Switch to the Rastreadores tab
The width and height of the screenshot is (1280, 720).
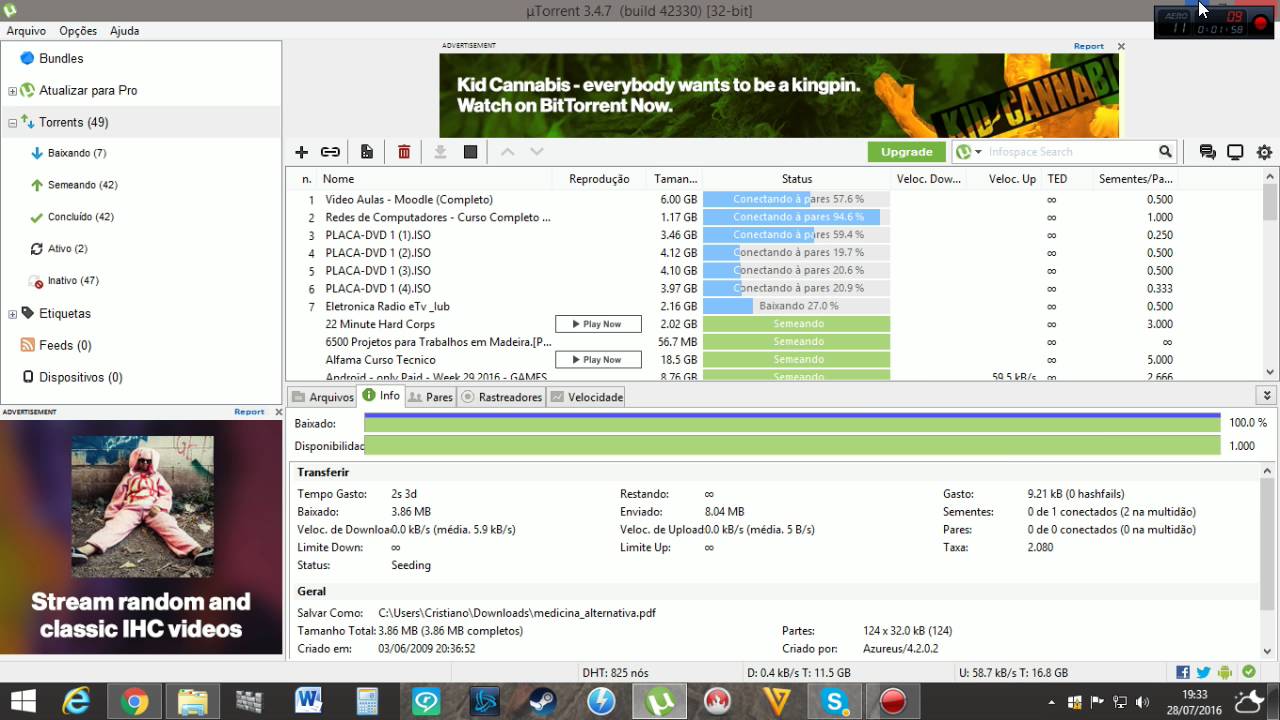pyautogui.click(x=501, y=397)
